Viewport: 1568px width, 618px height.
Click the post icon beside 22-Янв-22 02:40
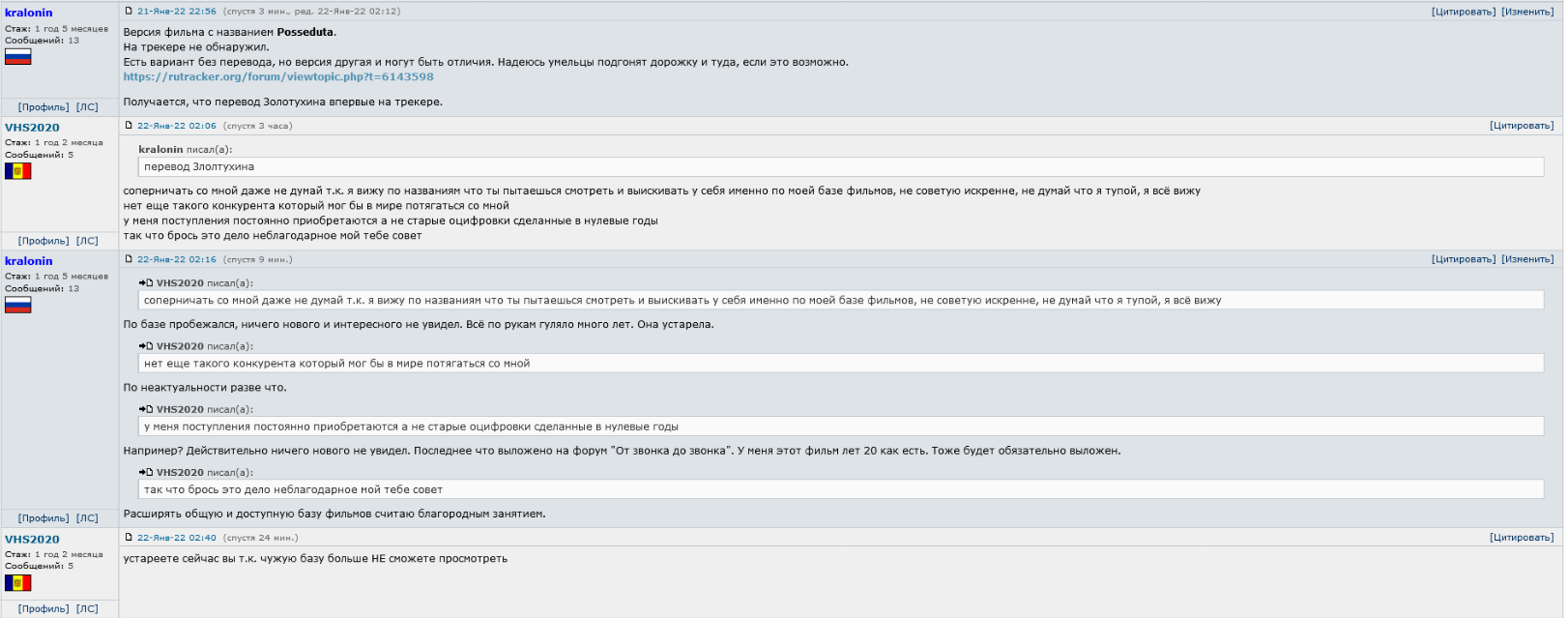point(129,538)
